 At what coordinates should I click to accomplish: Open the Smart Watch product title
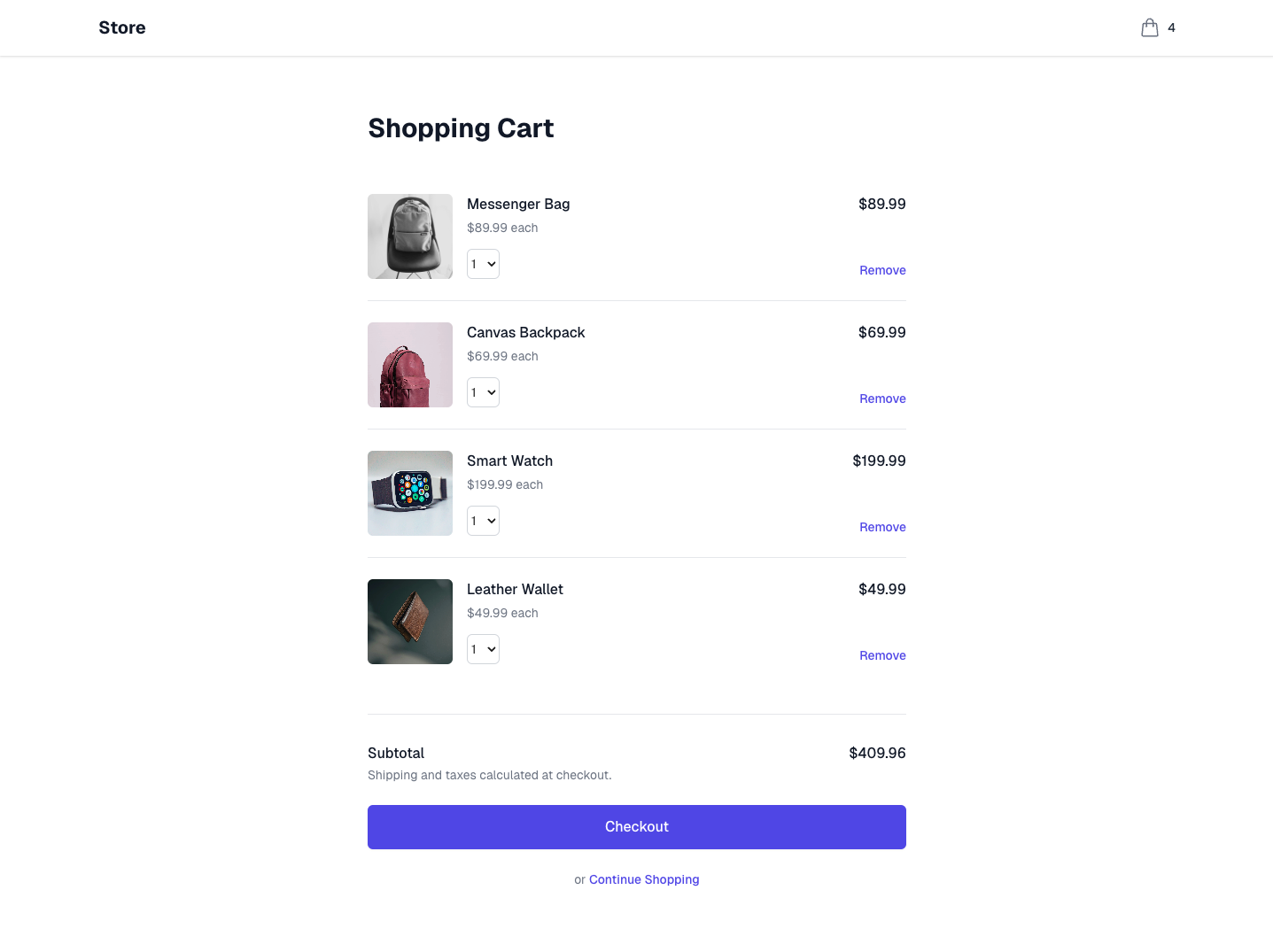(x=509, y=461)
